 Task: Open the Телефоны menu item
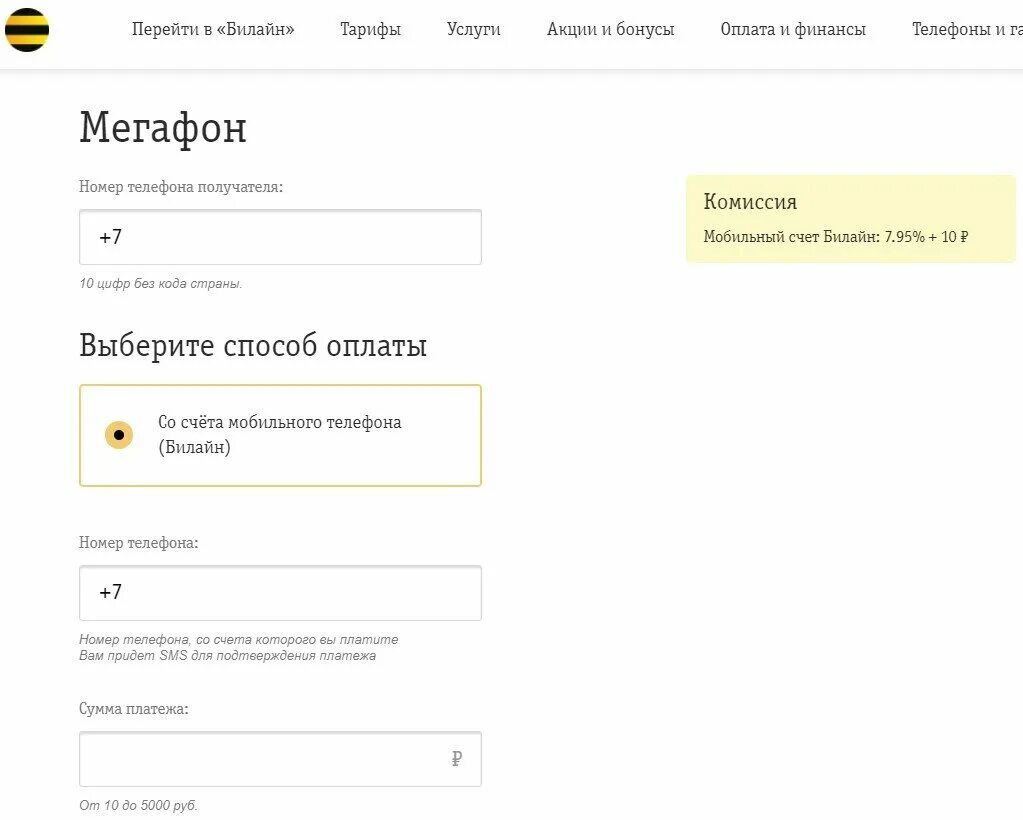click(967, 29)
